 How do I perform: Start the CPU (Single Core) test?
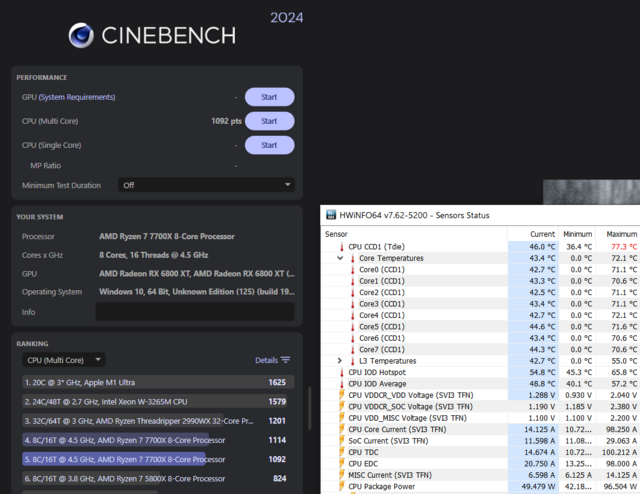pos(269,145)
